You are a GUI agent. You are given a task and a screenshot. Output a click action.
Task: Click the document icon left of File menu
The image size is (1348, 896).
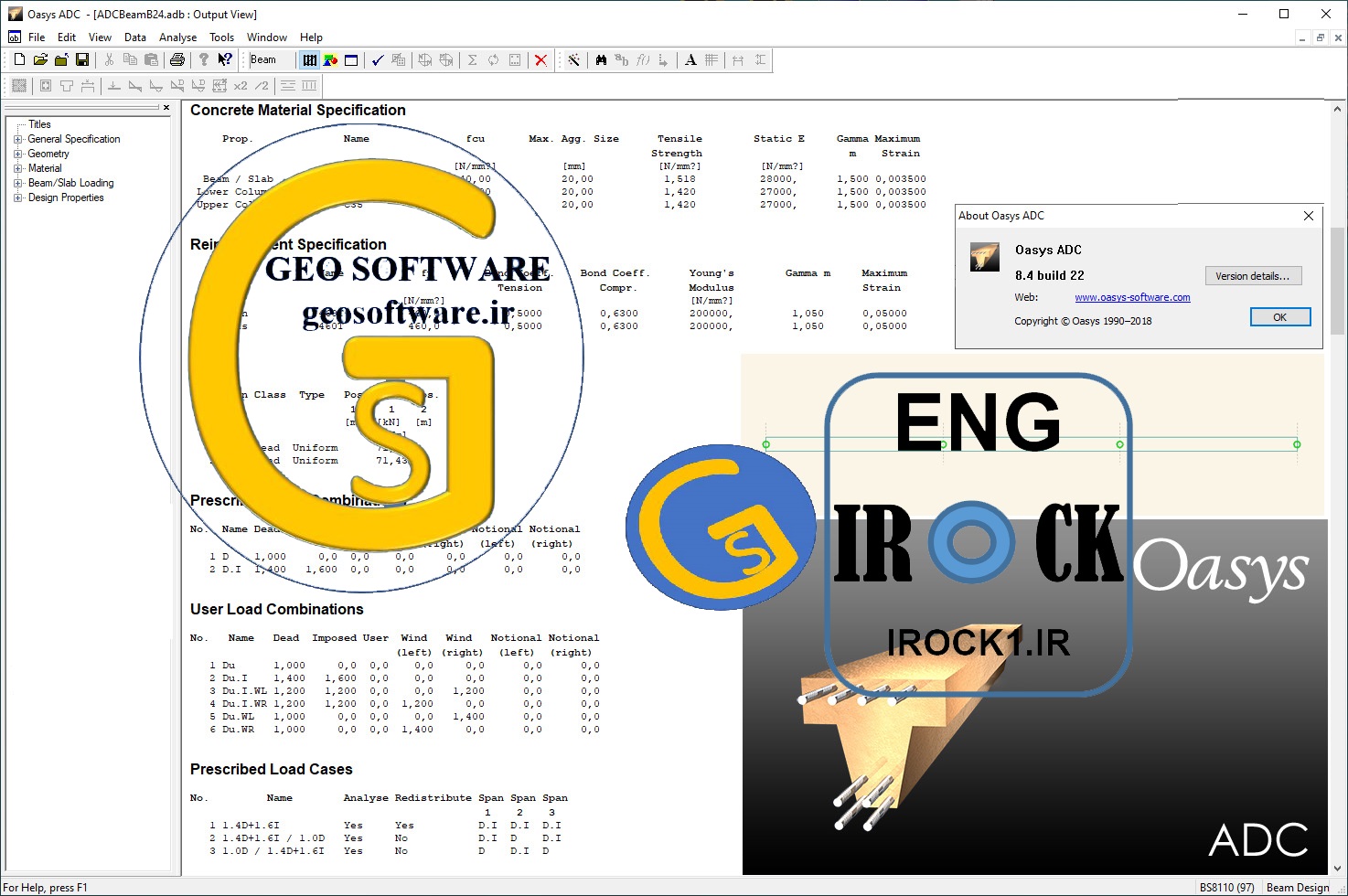[15, 37]
